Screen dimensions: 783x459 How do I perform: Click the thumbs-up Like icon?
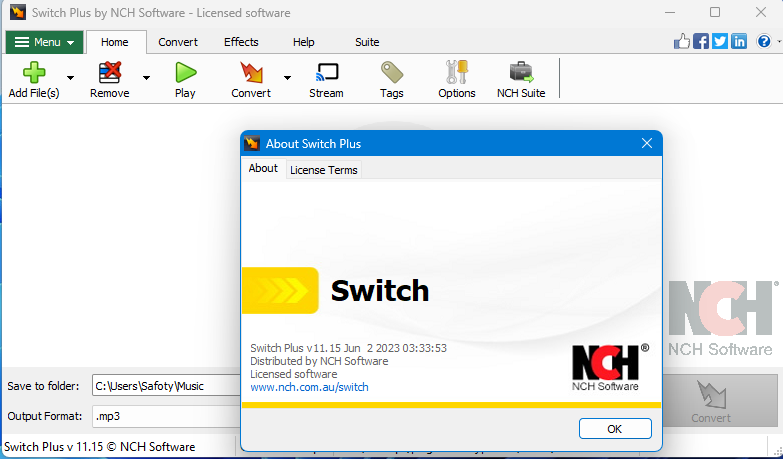pos(683,41)
